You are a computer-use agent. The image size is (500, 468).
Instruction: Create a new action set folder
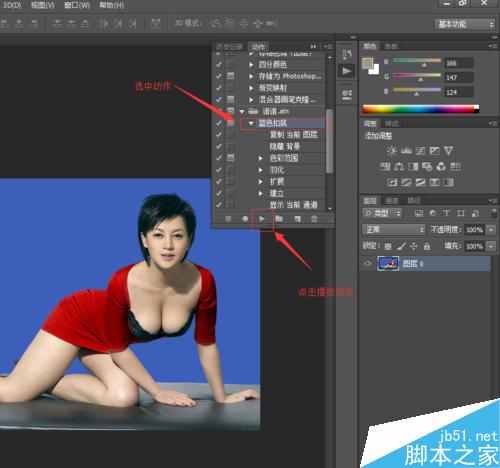pyautogui.click(x=279, y=219)
